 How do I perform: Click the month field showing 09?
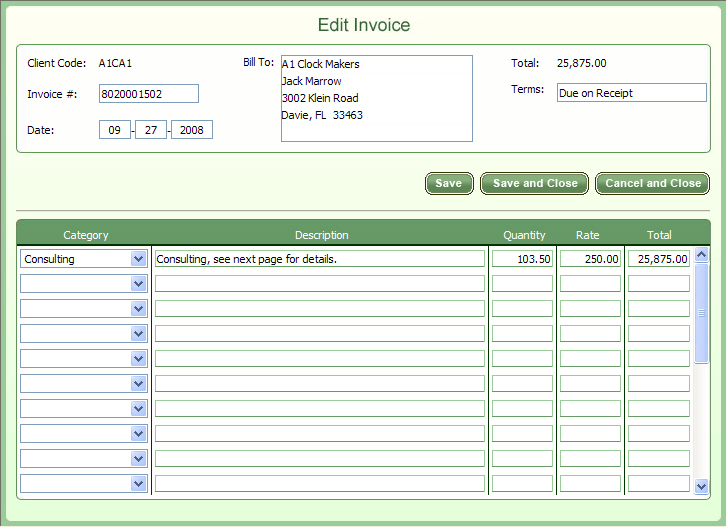click(x=115, y=130)
